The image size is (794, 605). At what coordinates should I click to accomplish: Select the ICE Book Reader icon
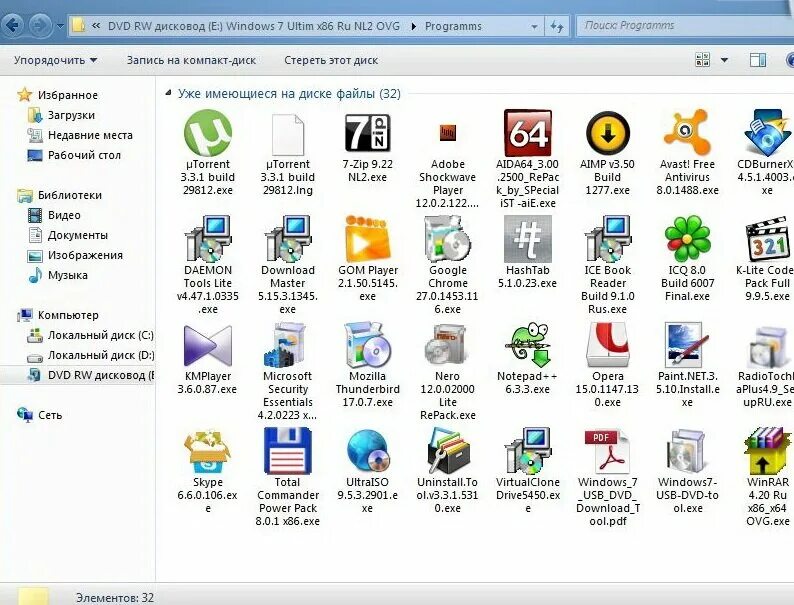[608, 239]
